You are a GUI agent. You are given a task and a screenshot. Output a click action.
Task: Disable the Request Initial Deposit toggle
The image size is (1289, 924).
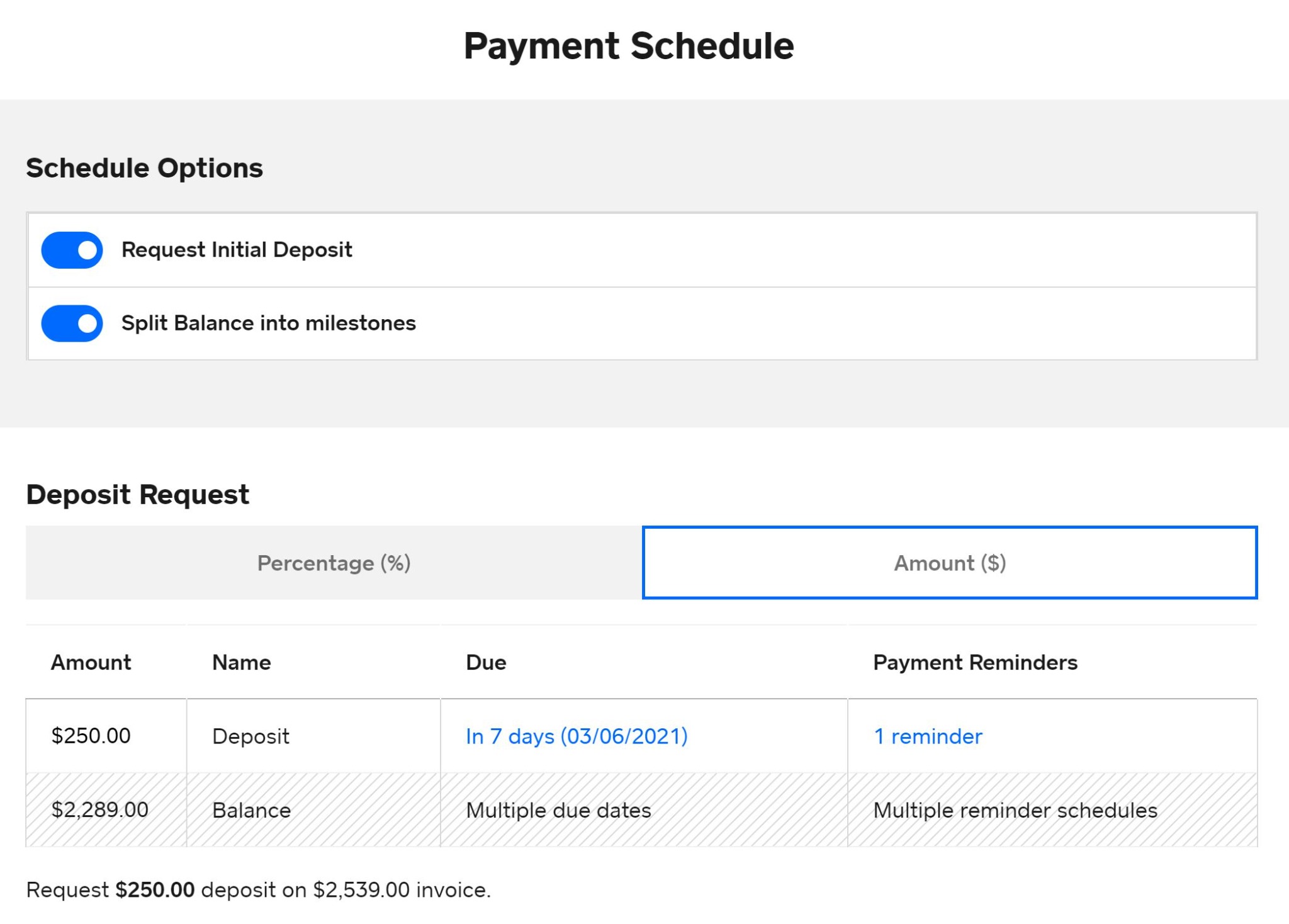pyautogui.click(x=71, y=249)
